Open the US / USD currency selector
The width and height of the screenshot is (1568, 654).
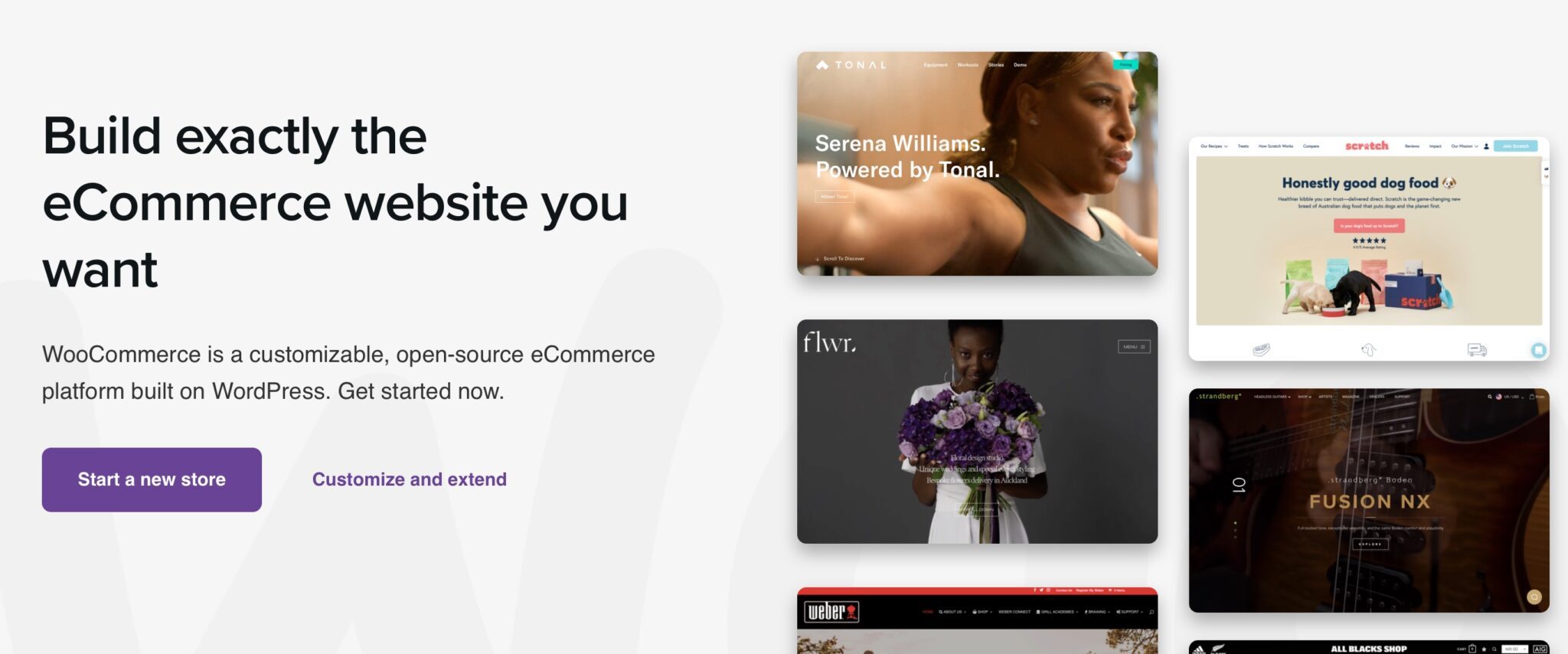(1511, 397)
